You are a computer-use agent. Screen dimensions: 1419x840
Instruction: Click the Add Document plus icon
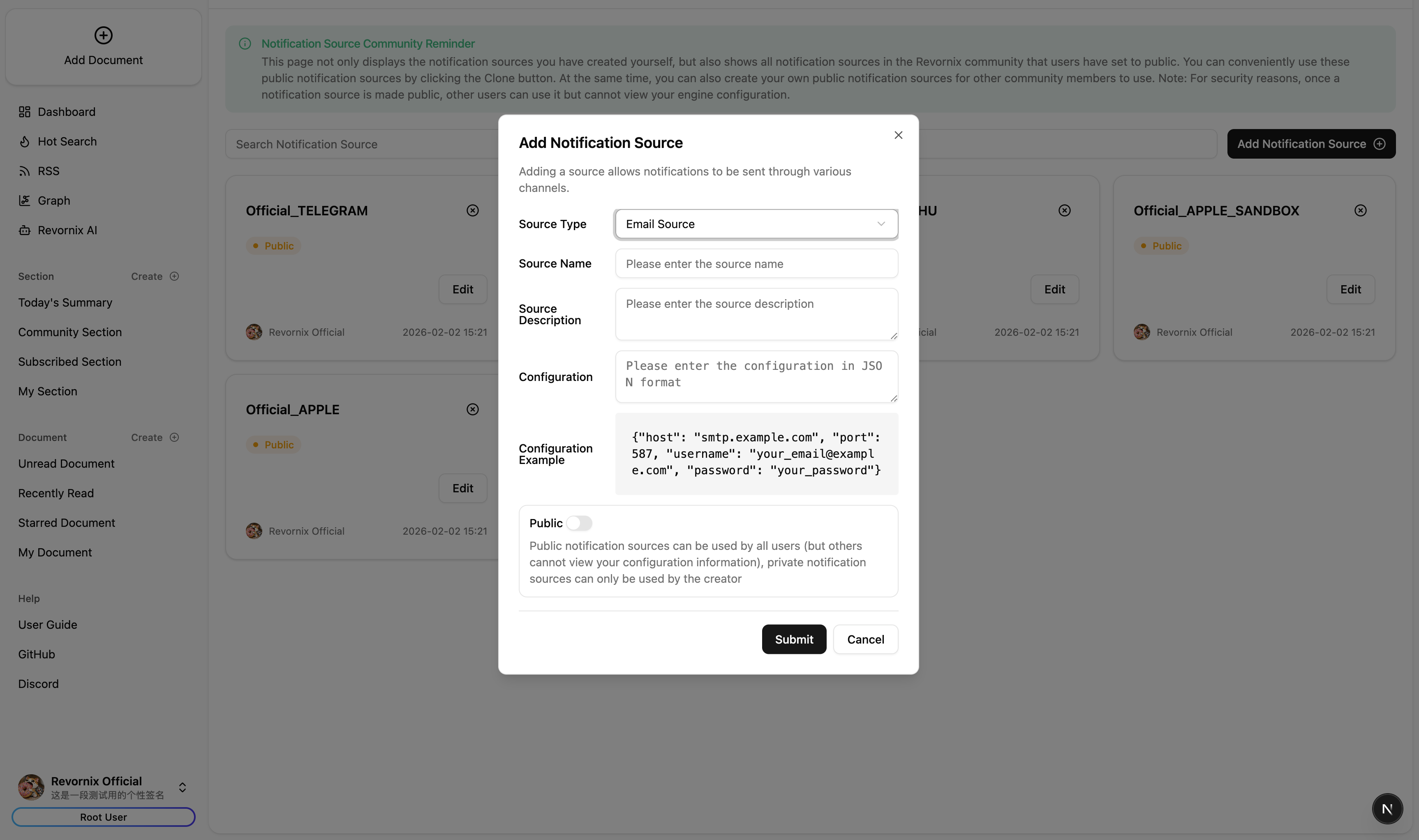(103, 35)
